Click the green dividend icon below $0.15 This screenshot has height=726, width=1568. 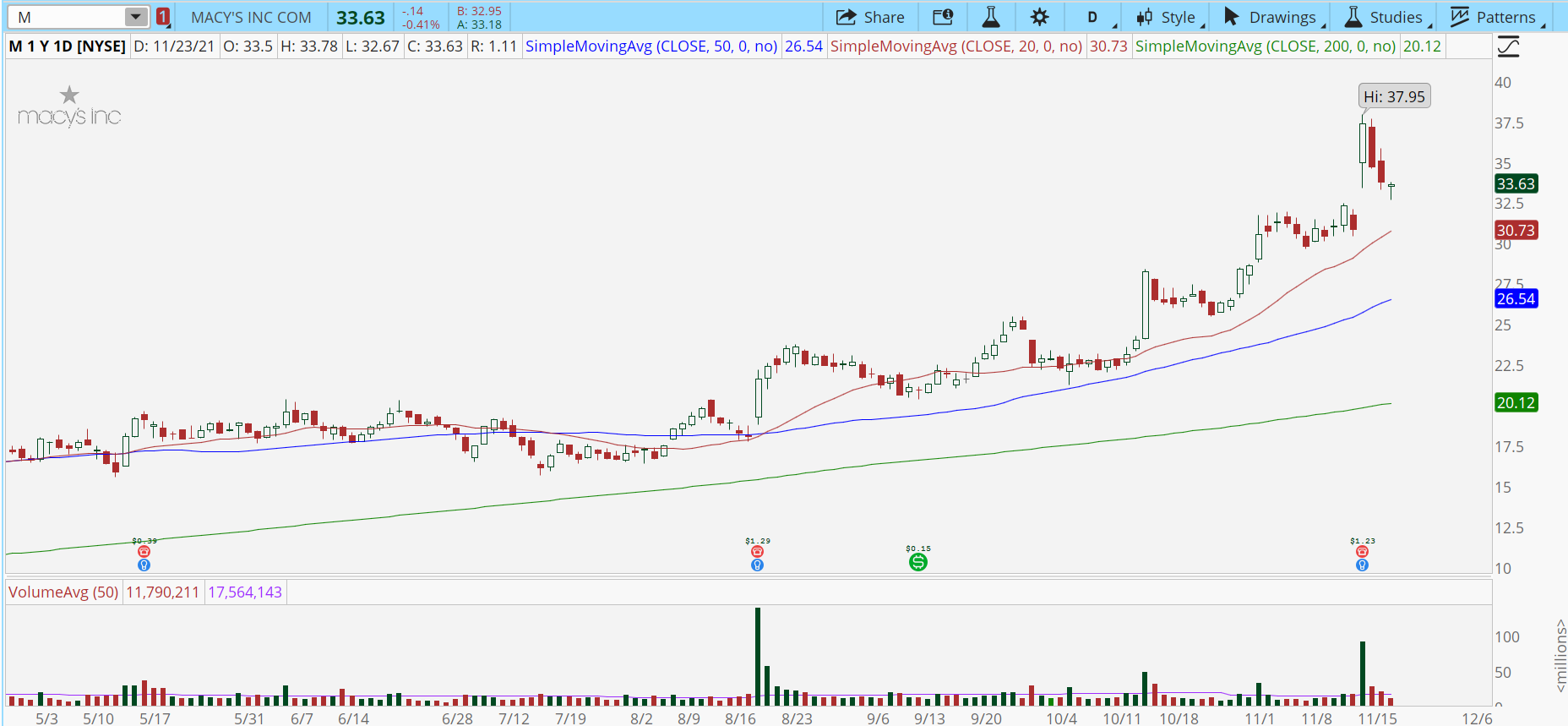click(918, 562)
